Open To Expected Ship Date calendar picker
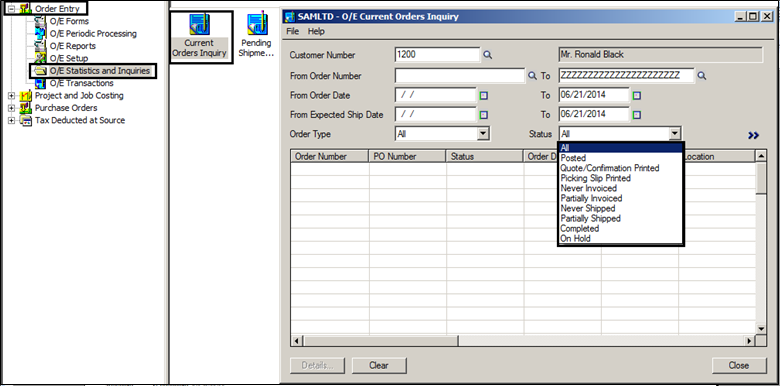Image resolution: width=780 pixels, height=386 pixels. [637, 115]
